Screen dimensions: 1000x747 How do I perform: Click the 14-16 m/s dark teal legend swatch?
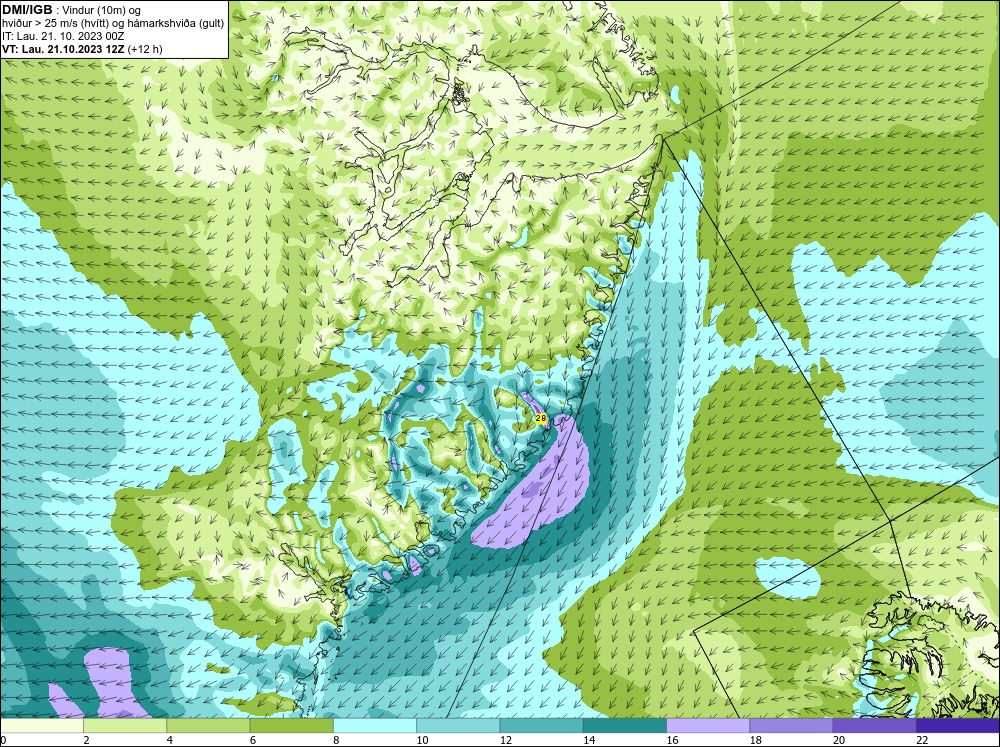(625, 726)
